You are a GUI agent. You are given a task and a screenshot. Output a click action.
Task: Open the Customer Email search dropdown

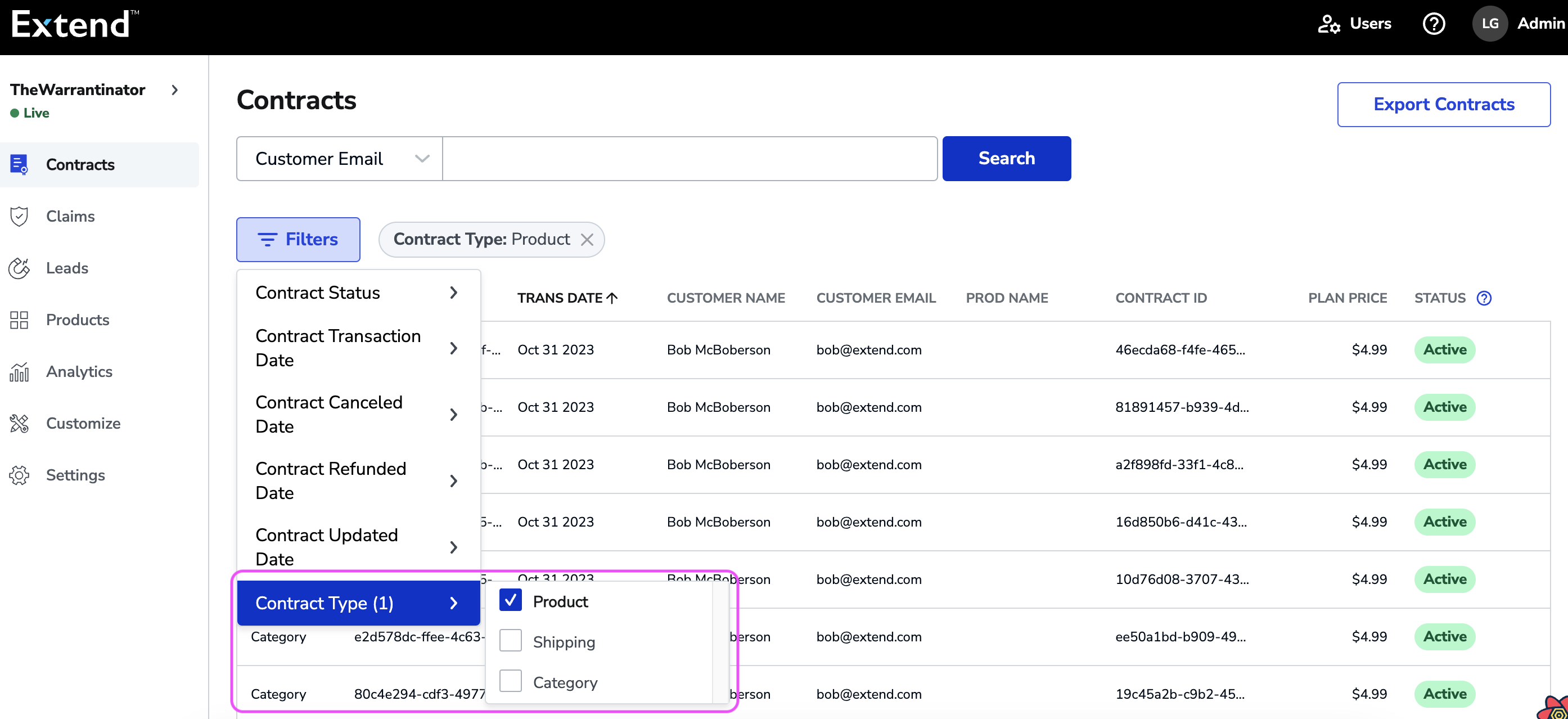[340, 158]
